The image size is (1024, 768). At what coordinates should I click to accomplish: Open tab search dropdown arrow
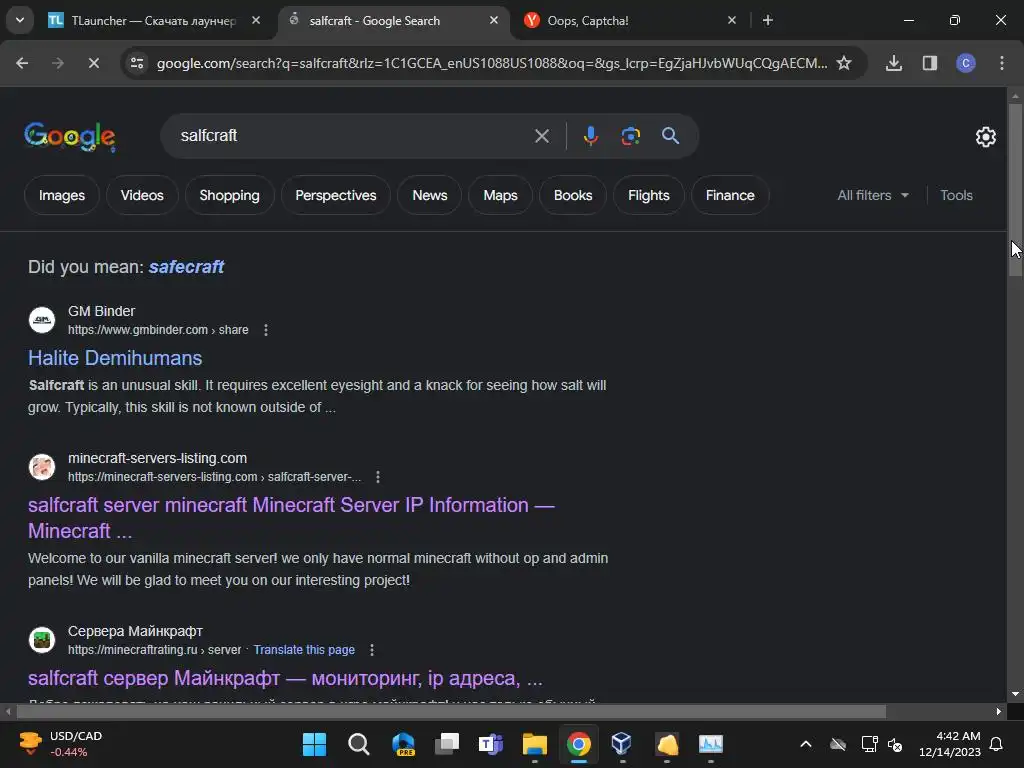[20, 20]
